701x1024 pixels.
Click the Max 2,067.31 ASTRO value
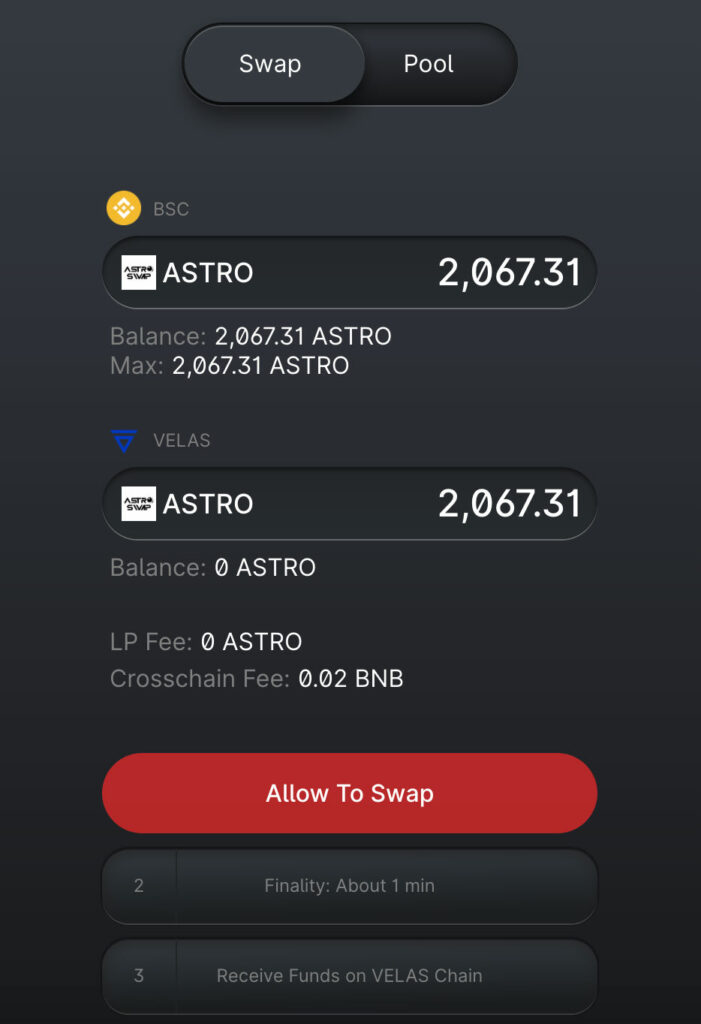261,366
